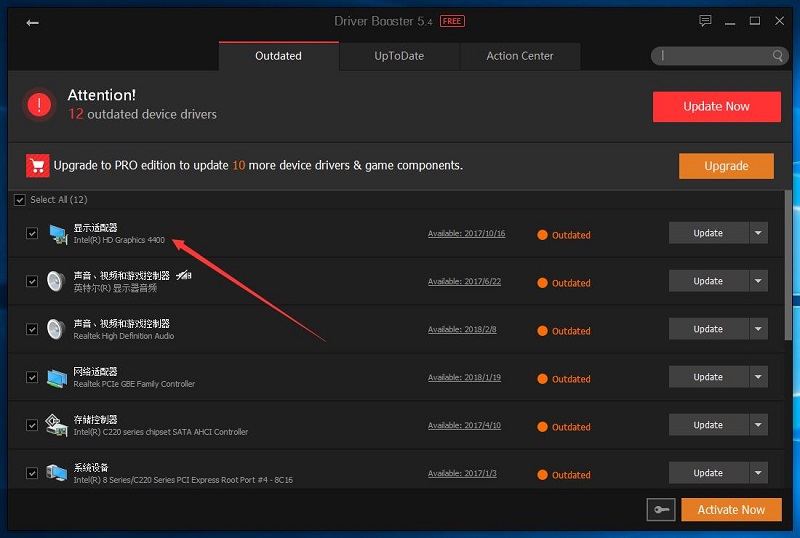800x538 pixels.
Task: Click the license key icon button
Action: [x=661, y=509]
